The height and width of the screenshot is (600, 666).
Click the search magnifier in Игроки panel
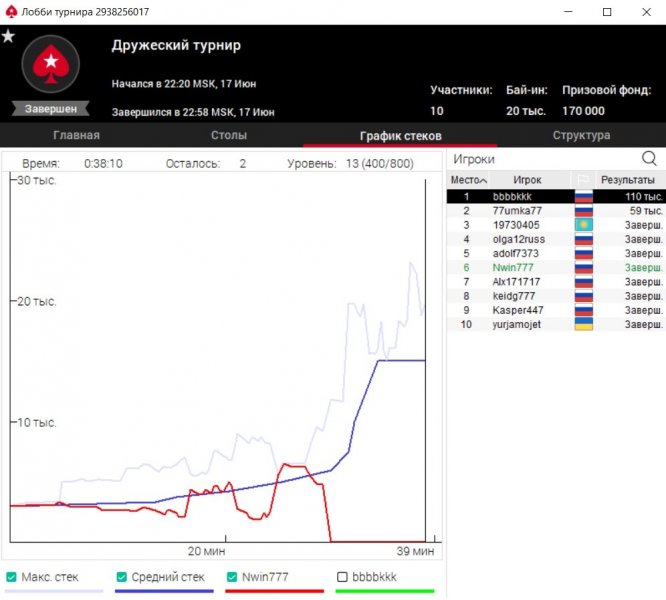click(x=649, y=159)
